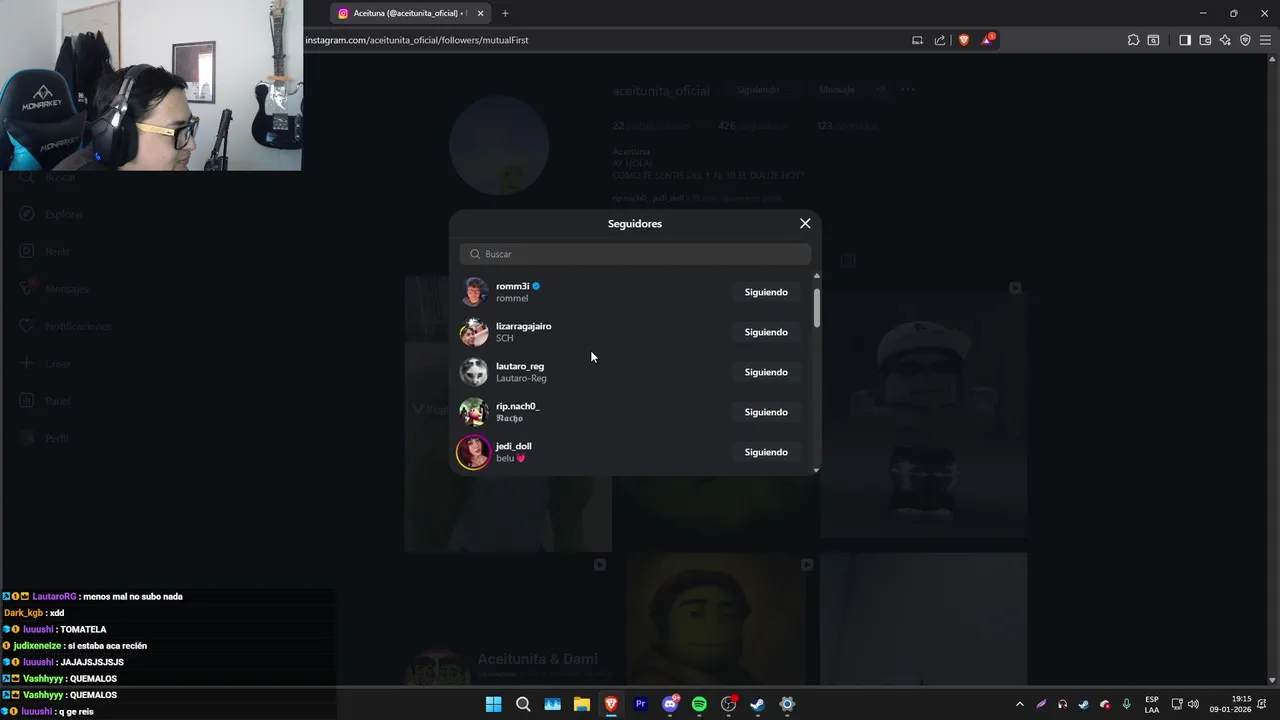Click the scroll-up arrow of followers list

coord(817,275)
